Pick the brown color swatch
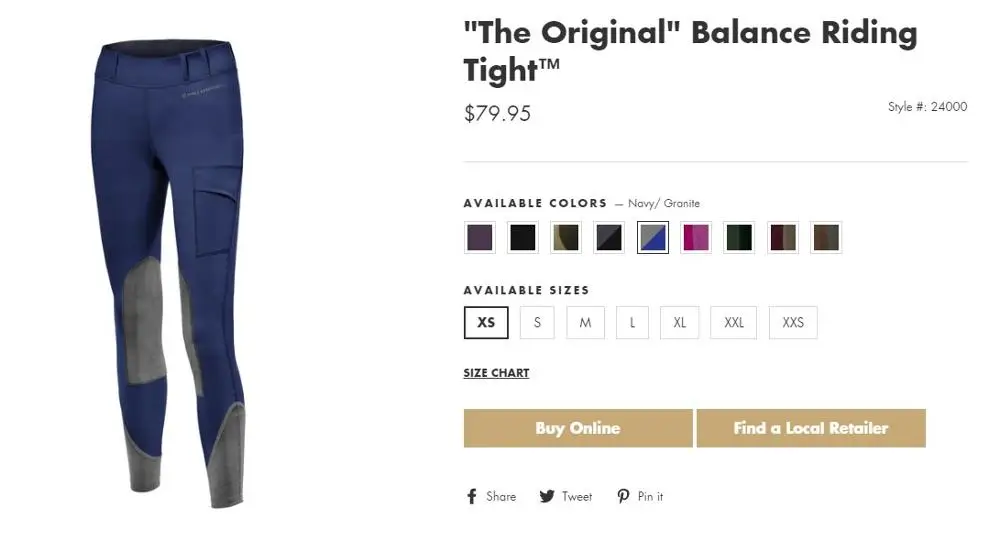The height and width of the screenshot is (541, 1000). [826, 238]
